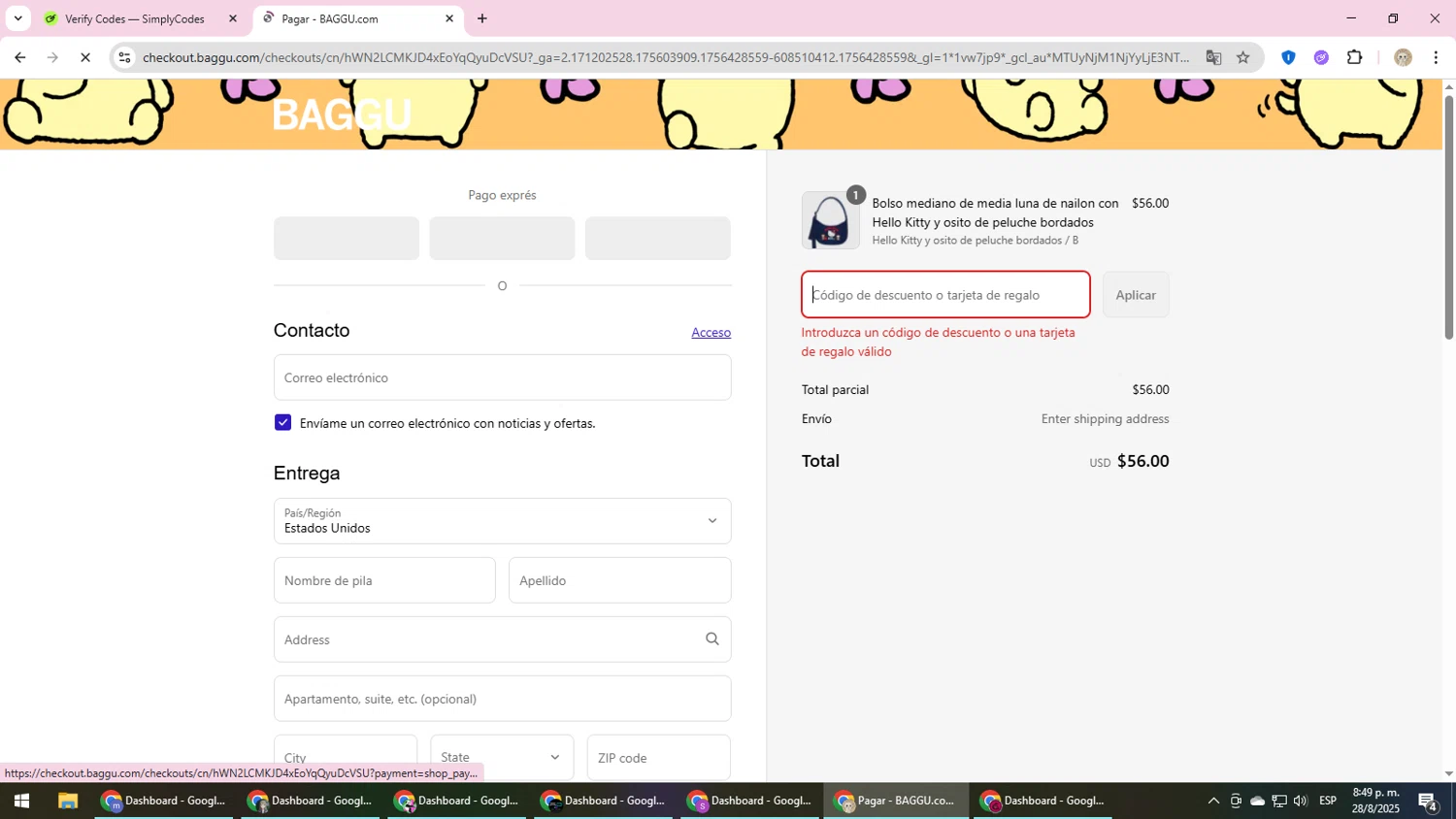The width and height of the screenshot is (1456, 819).
Task: Open the Bitwarden shield extension
Action: tap(1288, 57)
